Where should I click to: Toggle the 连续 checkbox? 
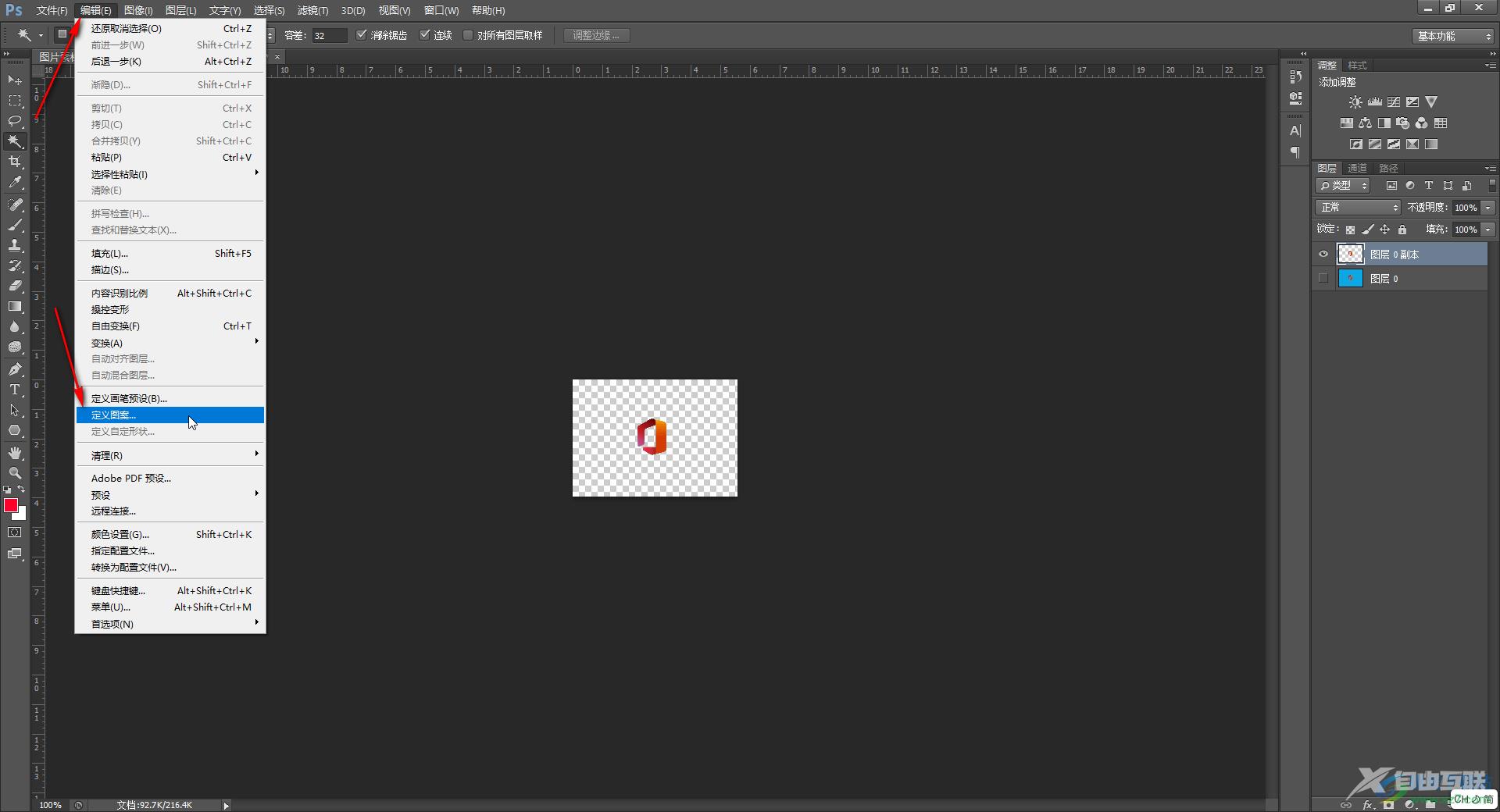click(424, 35)
